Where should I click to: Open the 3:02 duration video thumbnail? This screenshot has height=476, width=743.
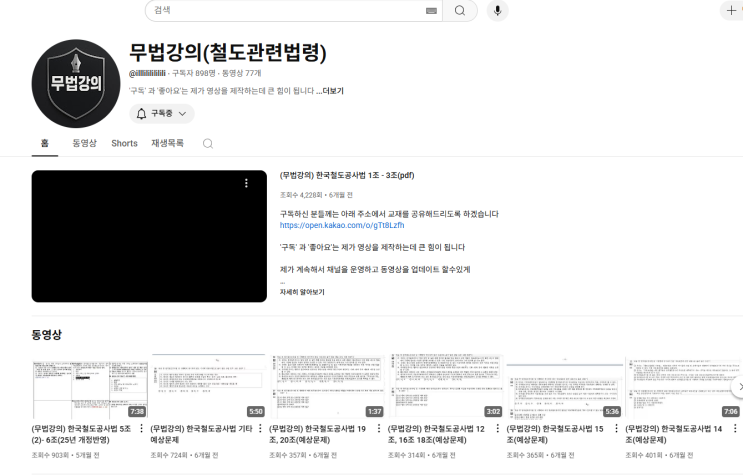[x=445, y=386]
